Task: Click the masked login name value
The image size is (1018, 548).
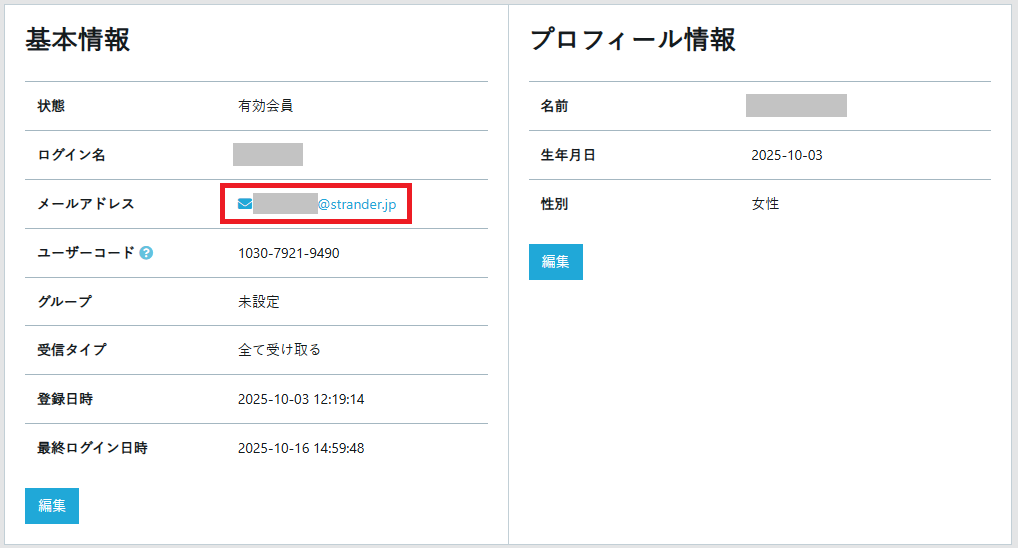Action: [268, 155]
